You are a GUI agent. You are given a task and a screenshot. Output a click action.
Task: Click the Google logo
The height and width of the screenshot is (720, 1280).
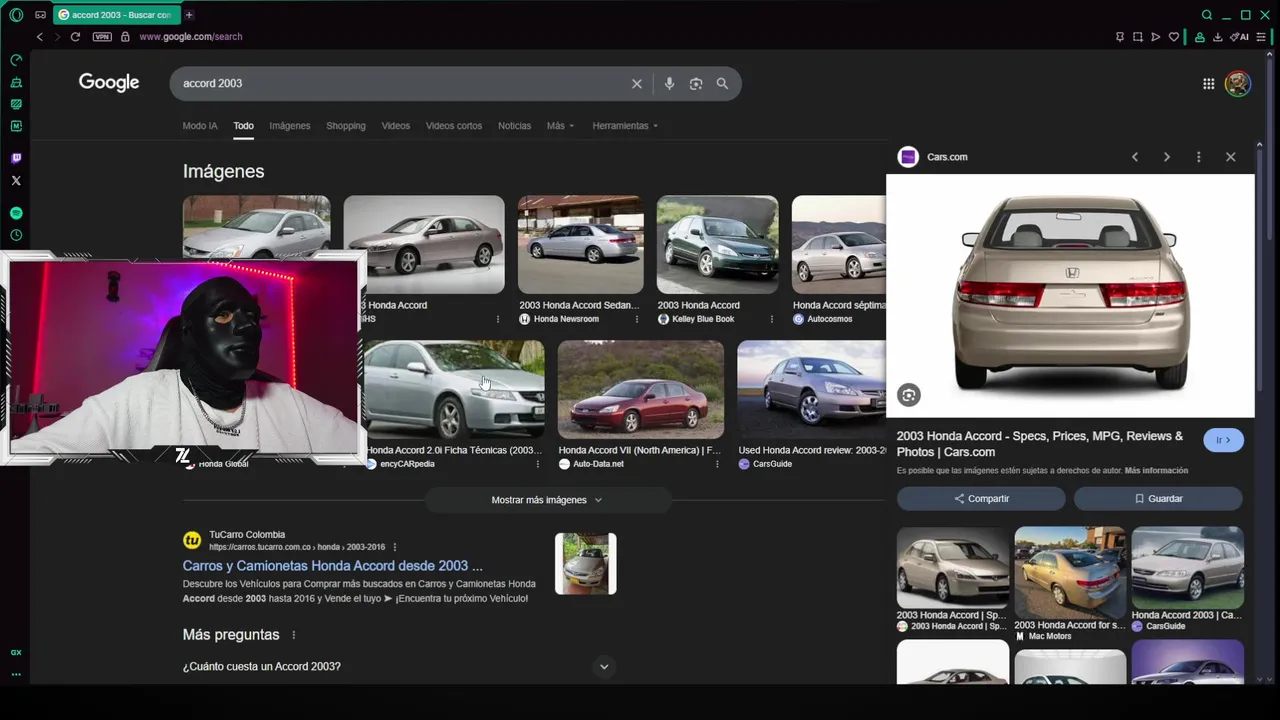coord(109,83)
